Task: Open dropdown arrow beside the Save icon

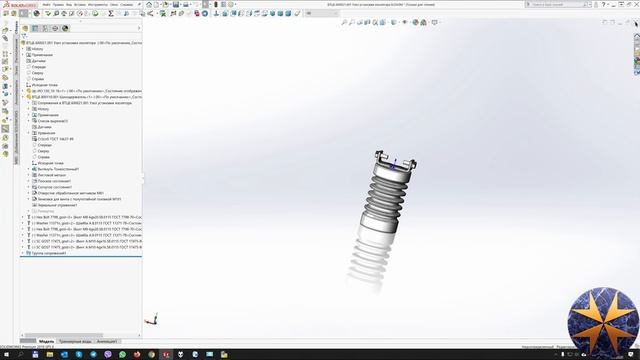Action: (x=181, y=4)
